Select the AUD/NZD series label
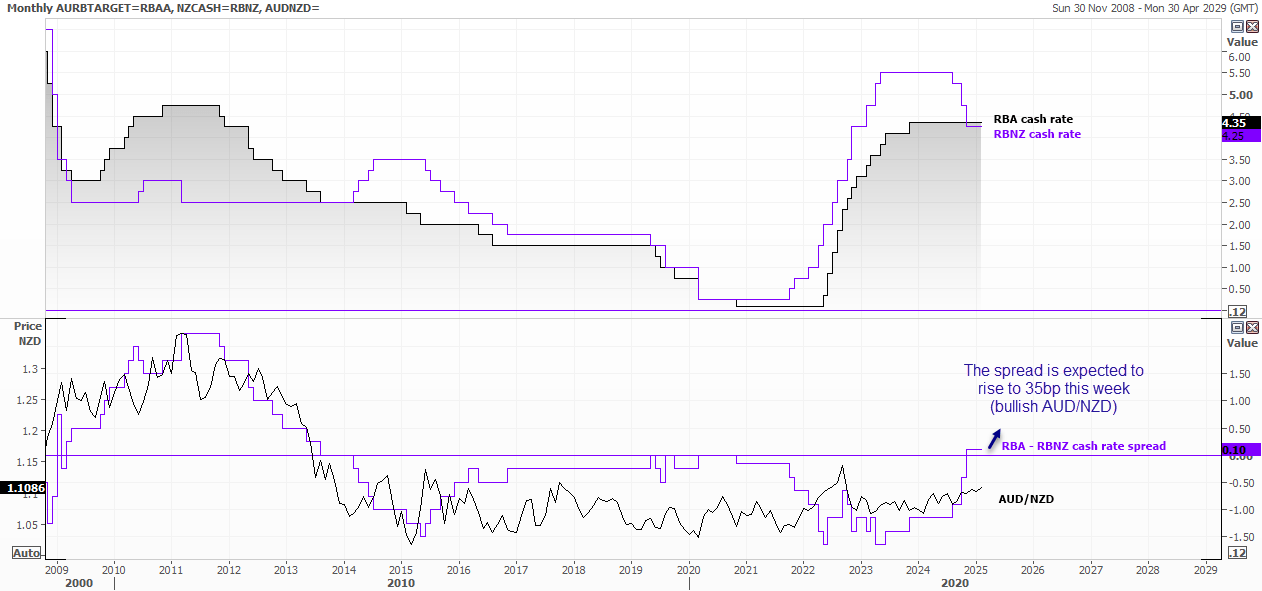The image size is (1262, 591). tap(1026, 498)
